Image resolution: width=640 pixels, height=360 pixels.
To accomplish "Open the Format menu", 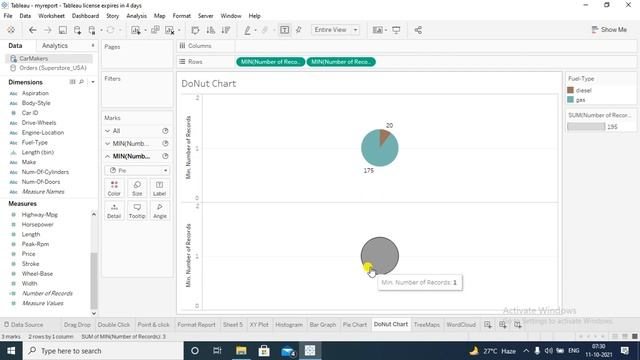I will point(182,16).
